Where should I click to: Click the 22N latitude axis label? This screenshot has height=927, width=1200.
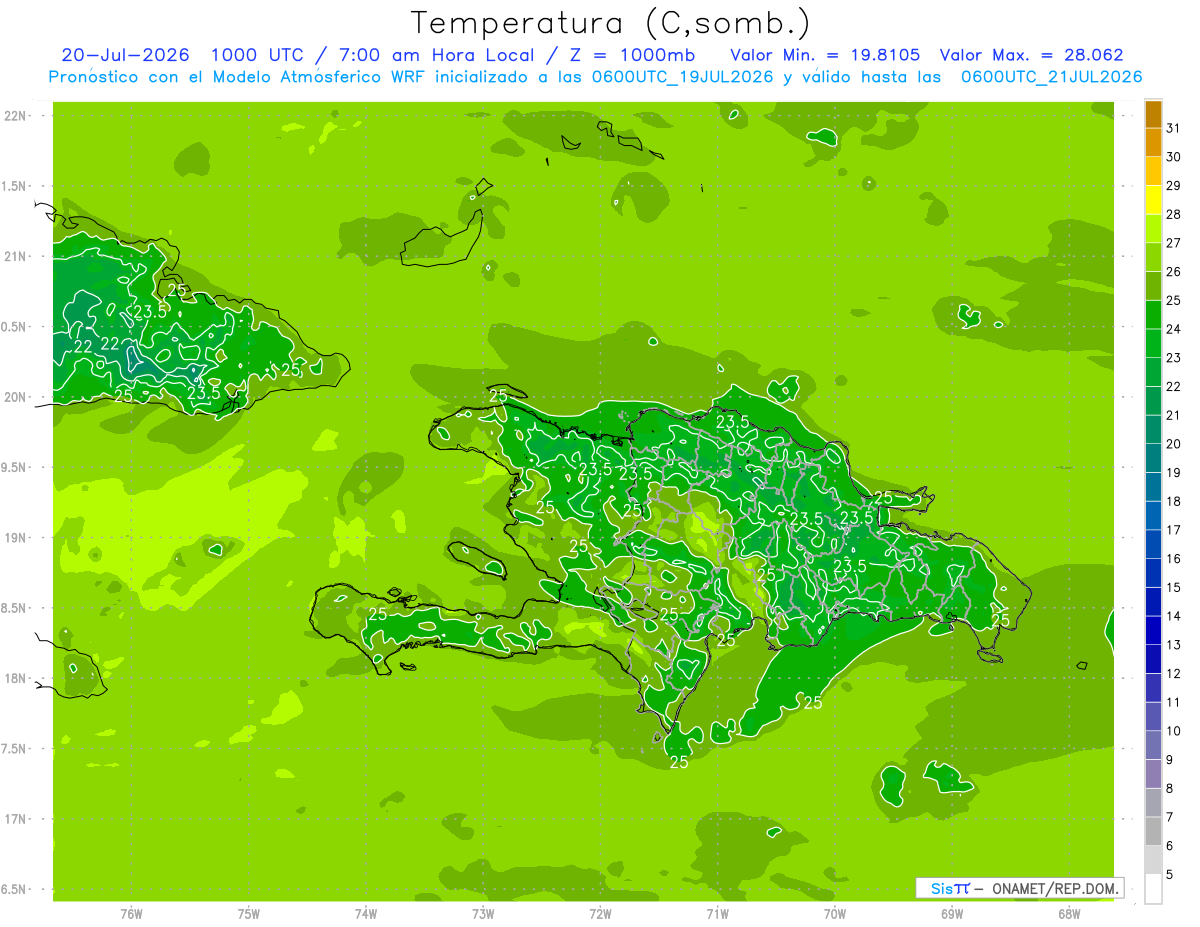click(x=16, y=116)
